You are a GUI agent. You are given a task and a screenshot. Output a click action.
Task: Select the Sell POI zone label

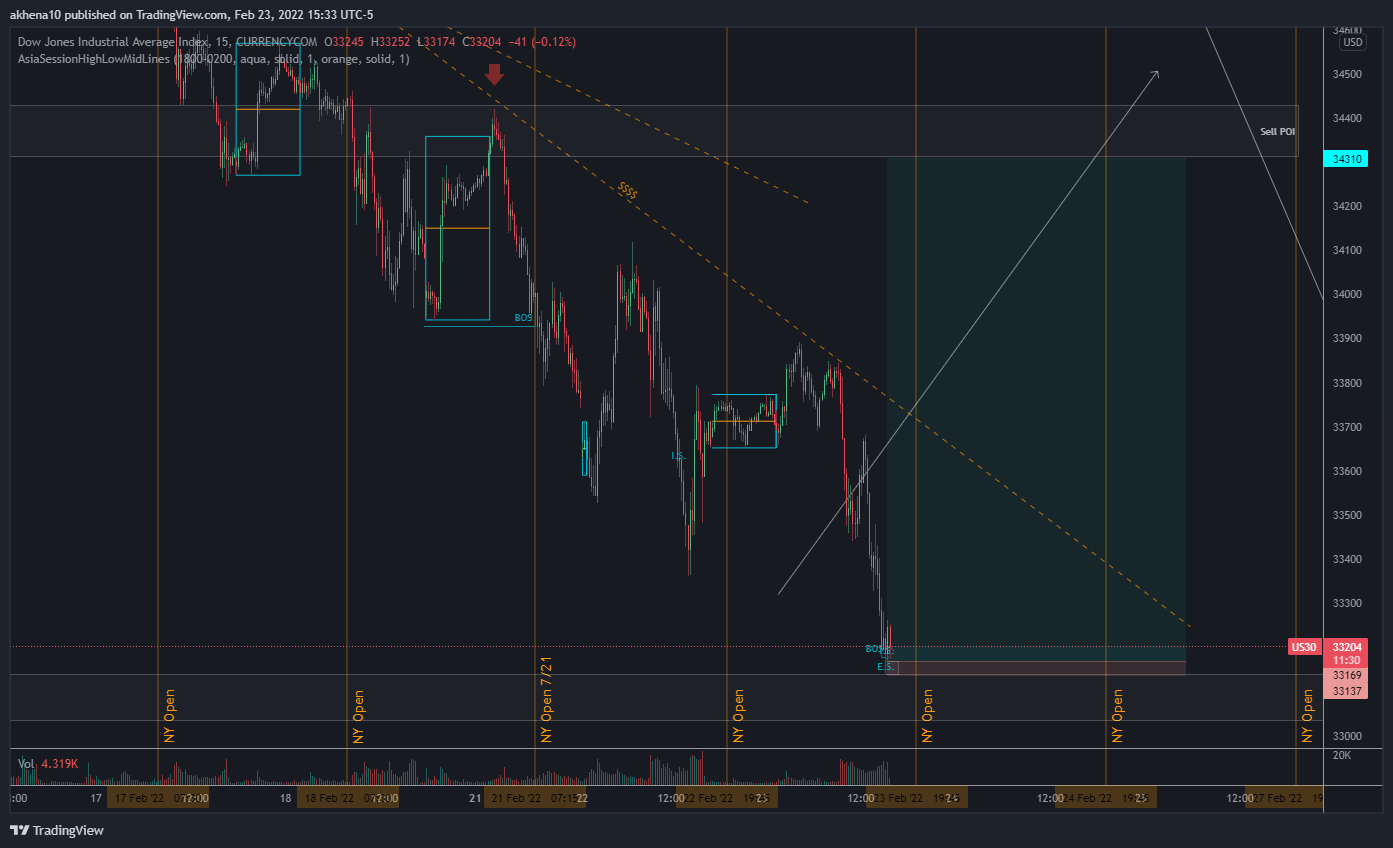pos(1277,131)
